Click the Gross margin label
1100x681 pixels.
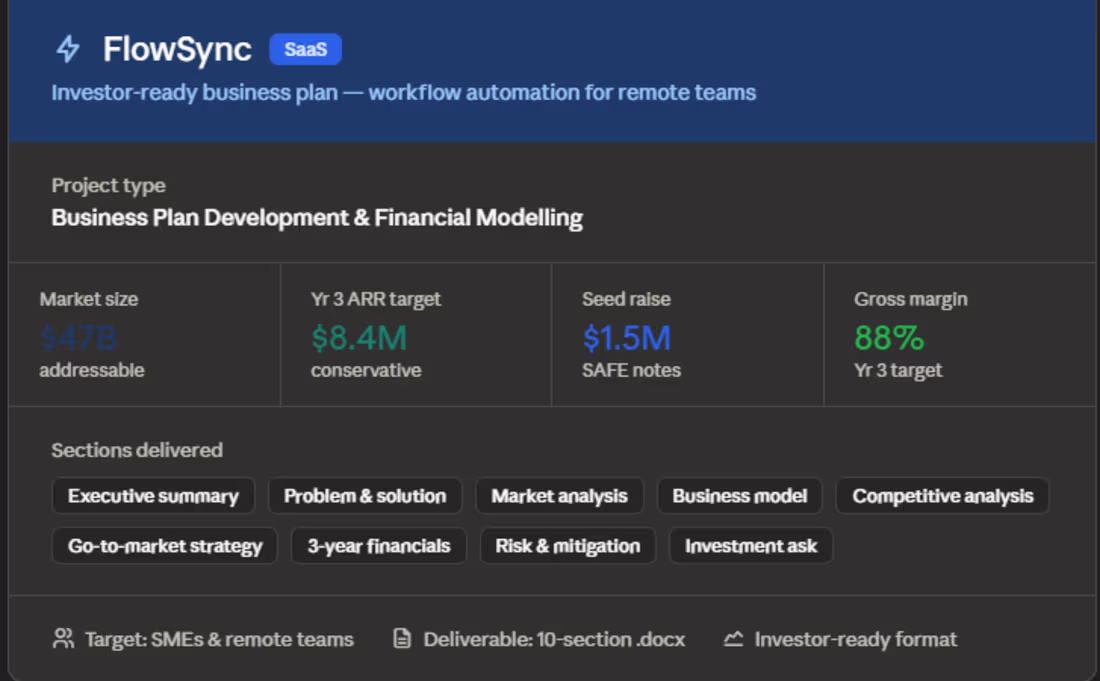pyautogui.click(x=910, y=299)
